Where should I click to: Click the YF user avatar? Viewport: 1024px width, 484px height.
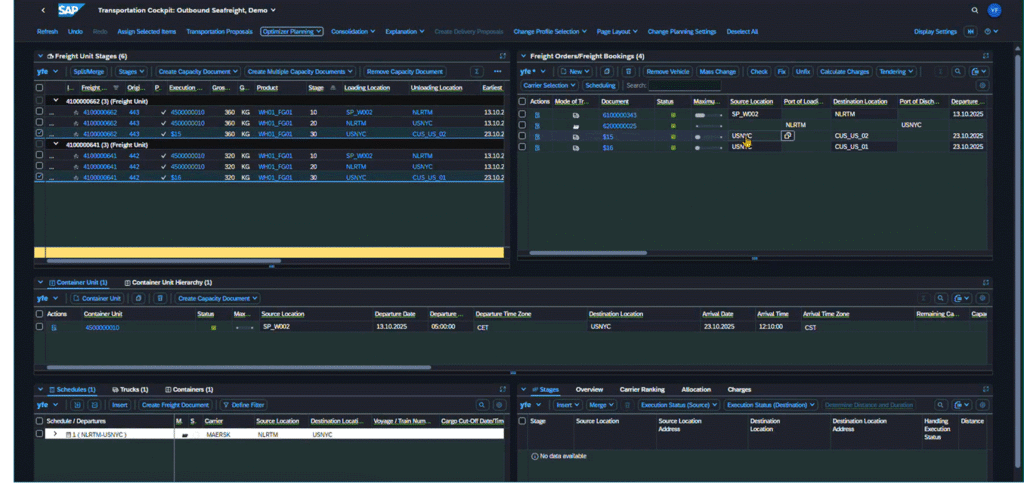(993, 10)
